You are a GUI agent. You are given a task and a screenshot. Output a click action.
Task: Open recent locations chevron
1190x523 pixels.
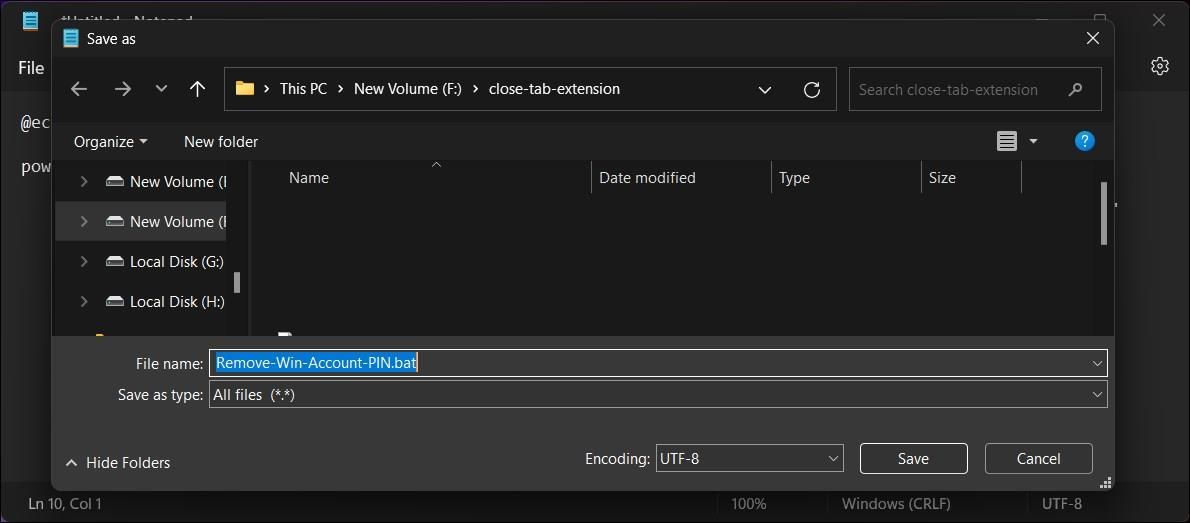tap(161, 89)
